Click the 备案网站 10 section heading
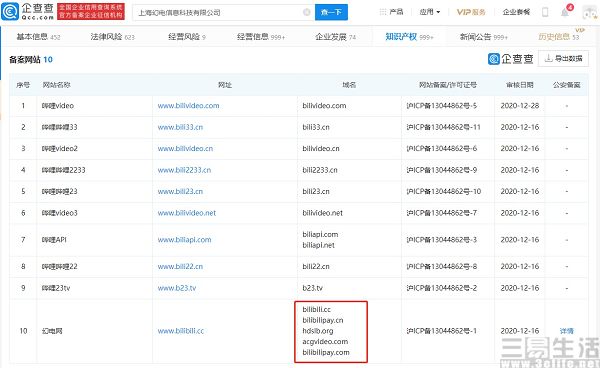600x368 pixels. click(31, 59)
